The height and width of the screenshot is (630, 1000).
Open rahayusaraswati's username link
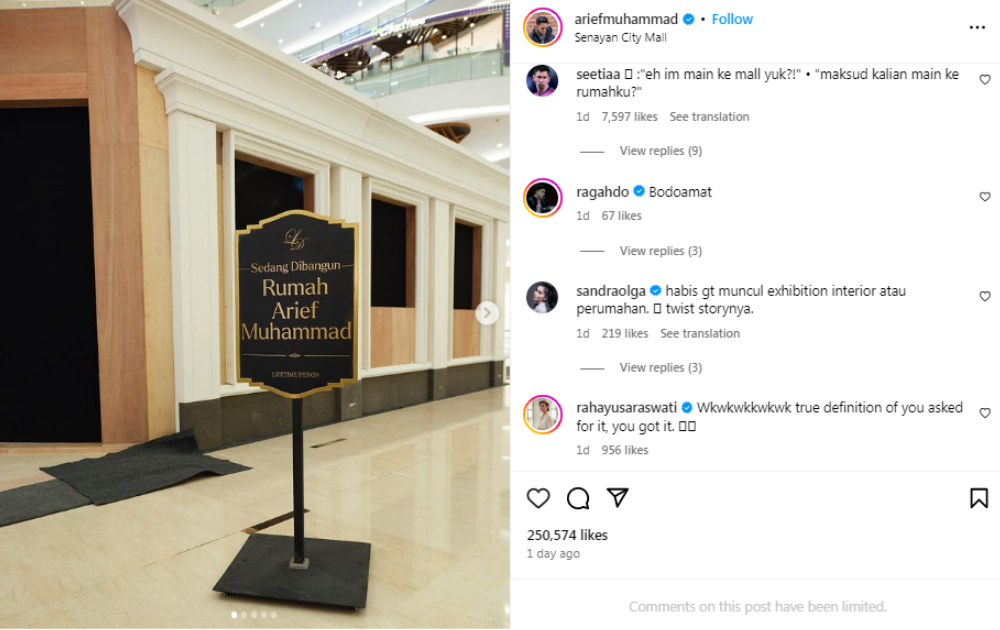[626, 407]
